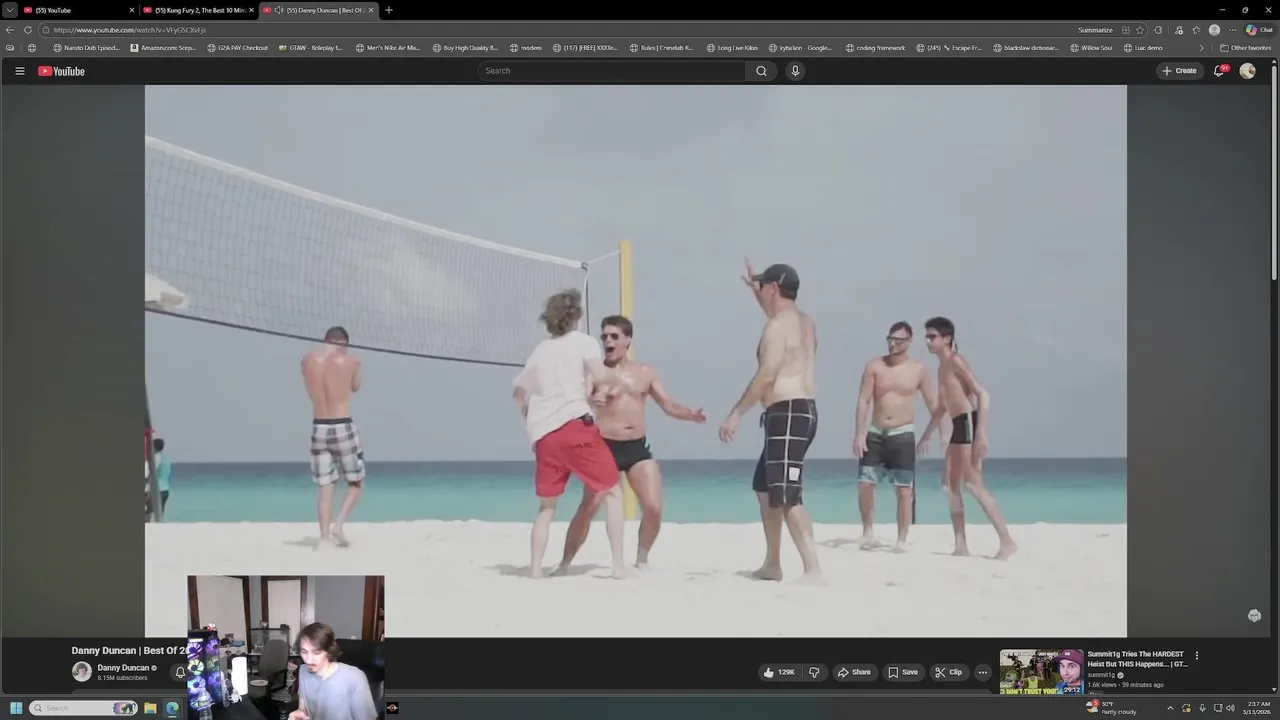Open the tab actions dropdown
This screenshot has height=720, width=1280.
[x=9, y=10]
